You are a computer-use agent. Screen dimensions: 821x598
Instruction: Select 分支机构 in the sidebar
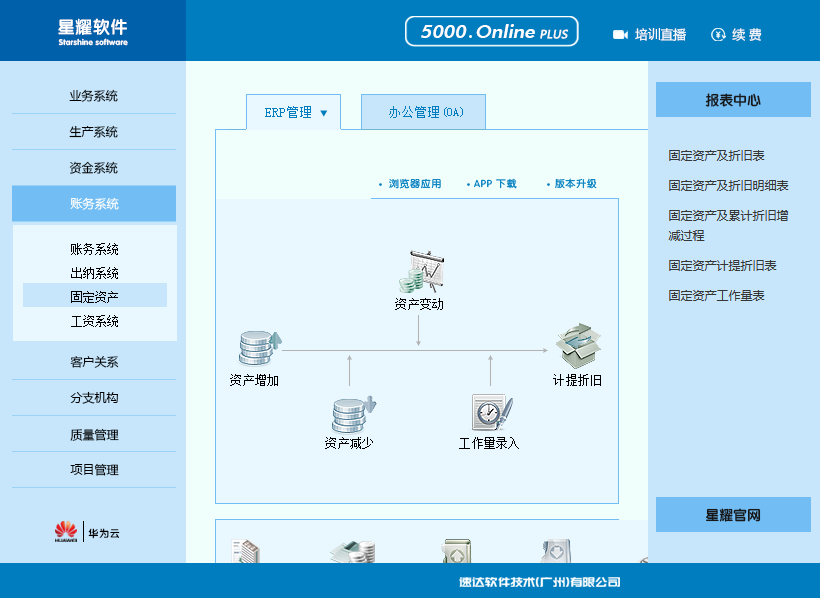pos(94,398)
